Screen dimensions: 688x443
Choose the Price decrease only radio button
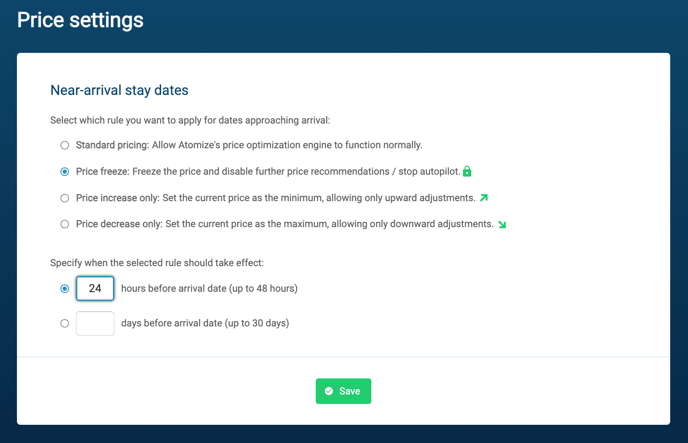click(x=64, y=224)
